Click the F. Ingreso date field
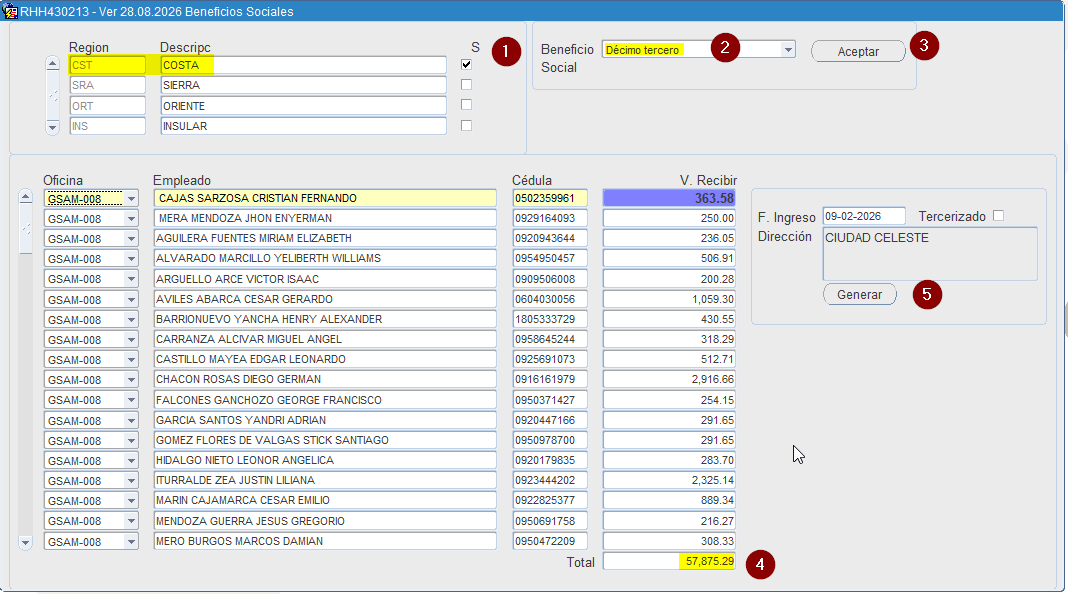The height and width of the screenshot is (594, 1068). 864,216
